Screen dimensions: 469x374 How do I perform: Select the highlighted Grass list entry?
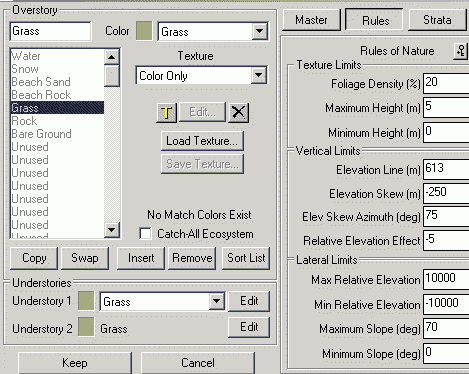(x=57, y=108)
